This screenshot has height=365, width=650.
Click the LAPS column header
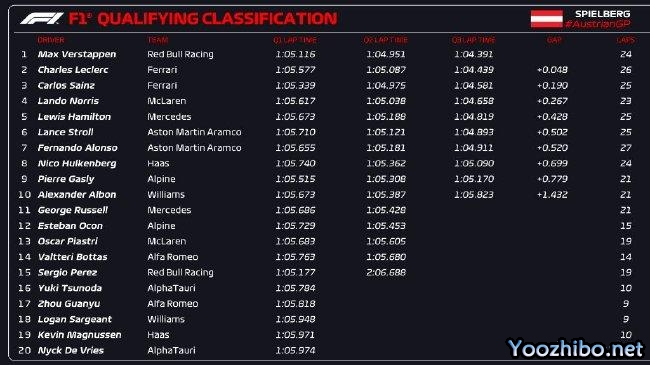(625, 40)
